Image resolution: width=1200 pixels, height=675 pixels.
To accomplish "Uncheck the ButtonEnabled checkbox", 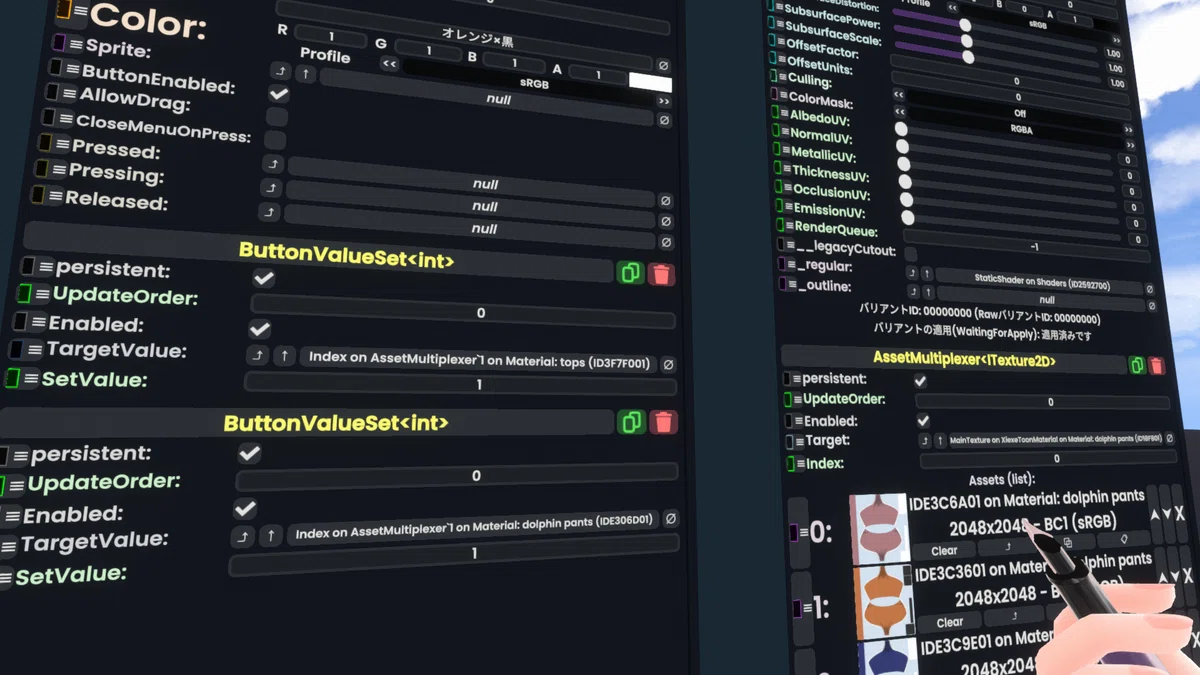I will [x=279, y=94].
